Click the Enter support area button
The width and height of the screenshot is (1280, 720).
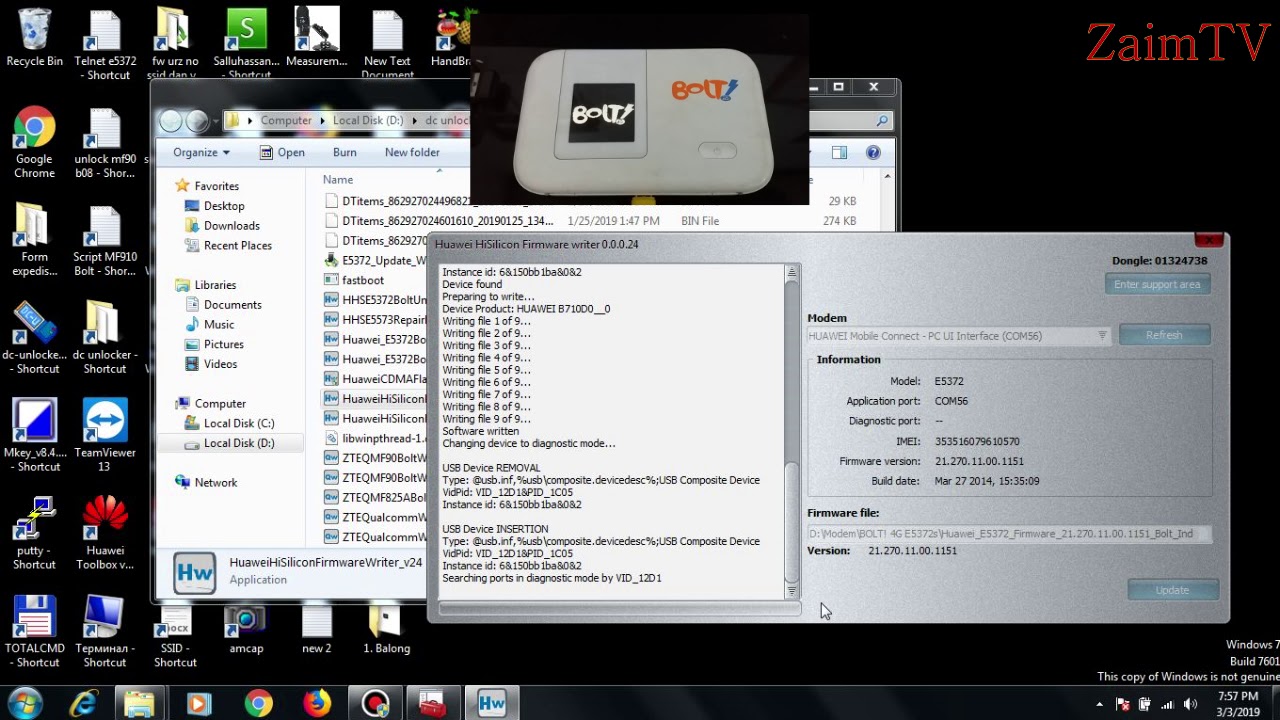click(1157, 285)
